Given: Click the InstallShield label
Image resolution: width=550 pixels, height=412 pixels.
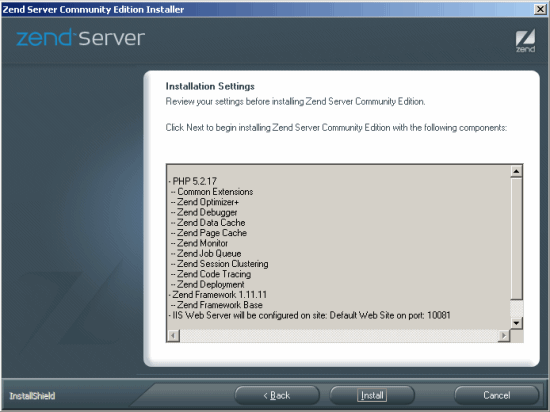Looking at the screenshot, I should click(32, 396).
